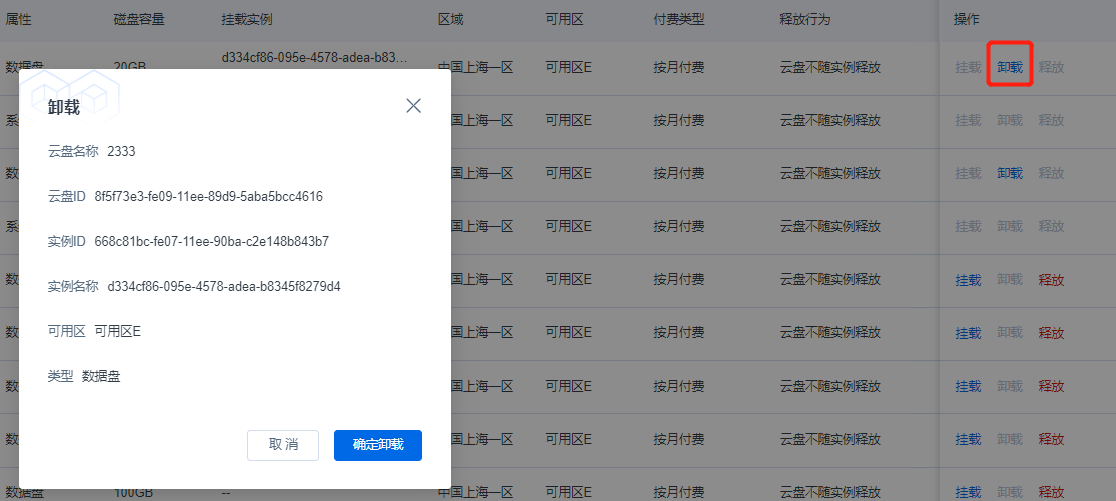The height and width of the screenshot is (501, 1116).
Task: Click the red 释放 link in the fifth row
Action: [1051, 280]
